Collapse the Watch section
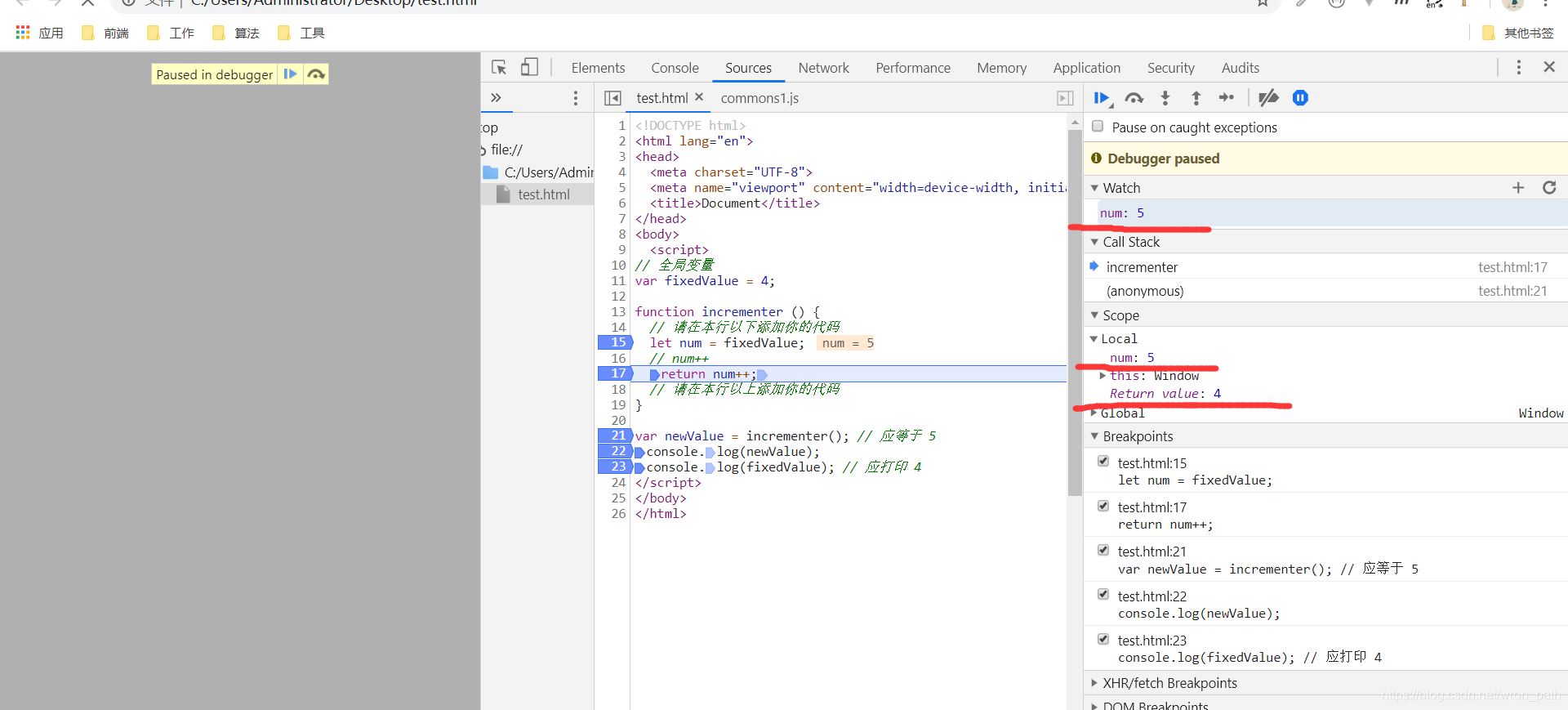Viewport: 1568px width, 710px height. 1094,188
